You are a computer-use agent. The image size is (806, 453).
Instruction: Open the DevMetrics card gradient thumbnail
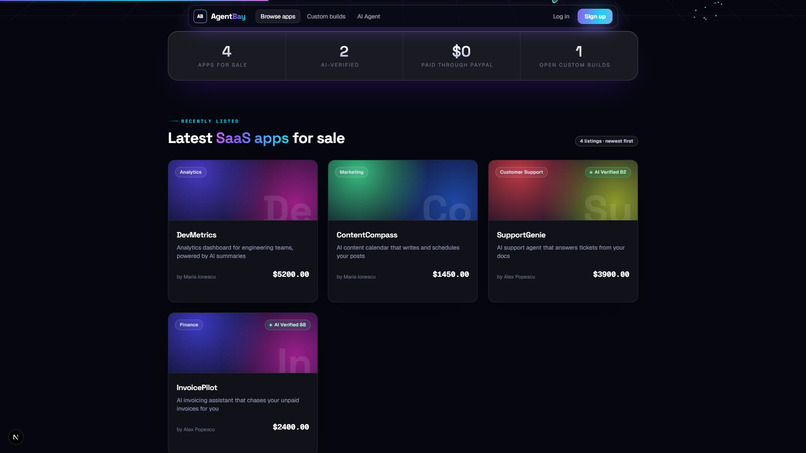click(243, 190)
